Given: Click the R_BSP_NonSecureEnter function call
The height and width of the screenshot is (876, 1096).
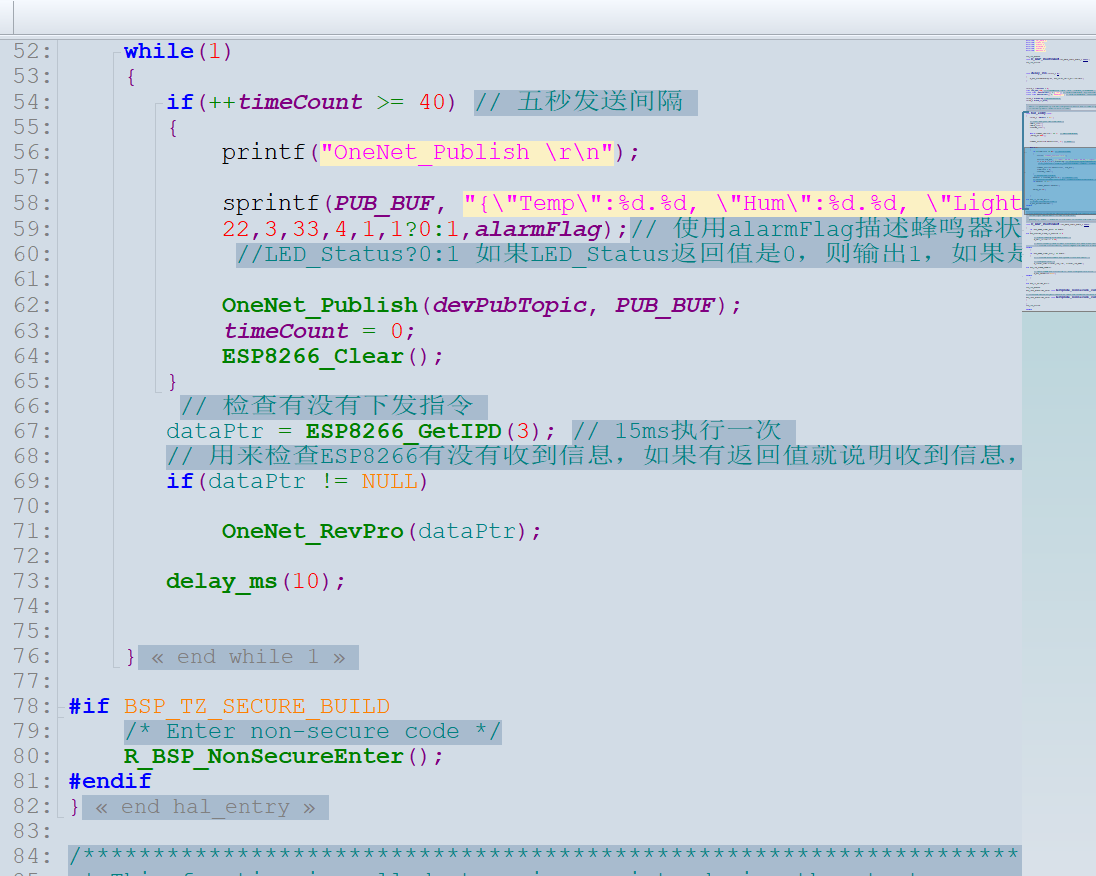Looking at the screenshot, I should click(x=264, y=756).
